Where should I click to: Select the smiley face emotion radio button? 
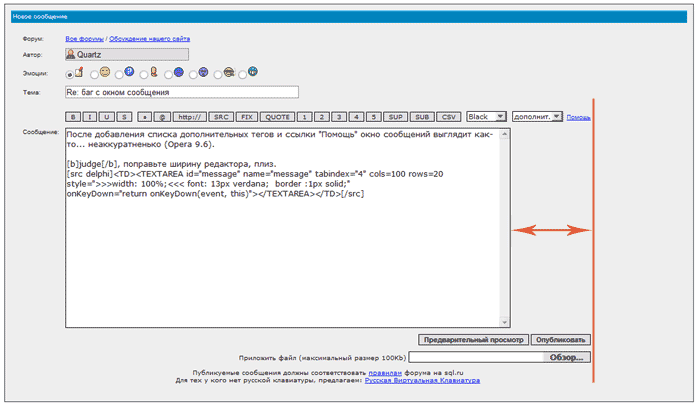pos(94,73)
